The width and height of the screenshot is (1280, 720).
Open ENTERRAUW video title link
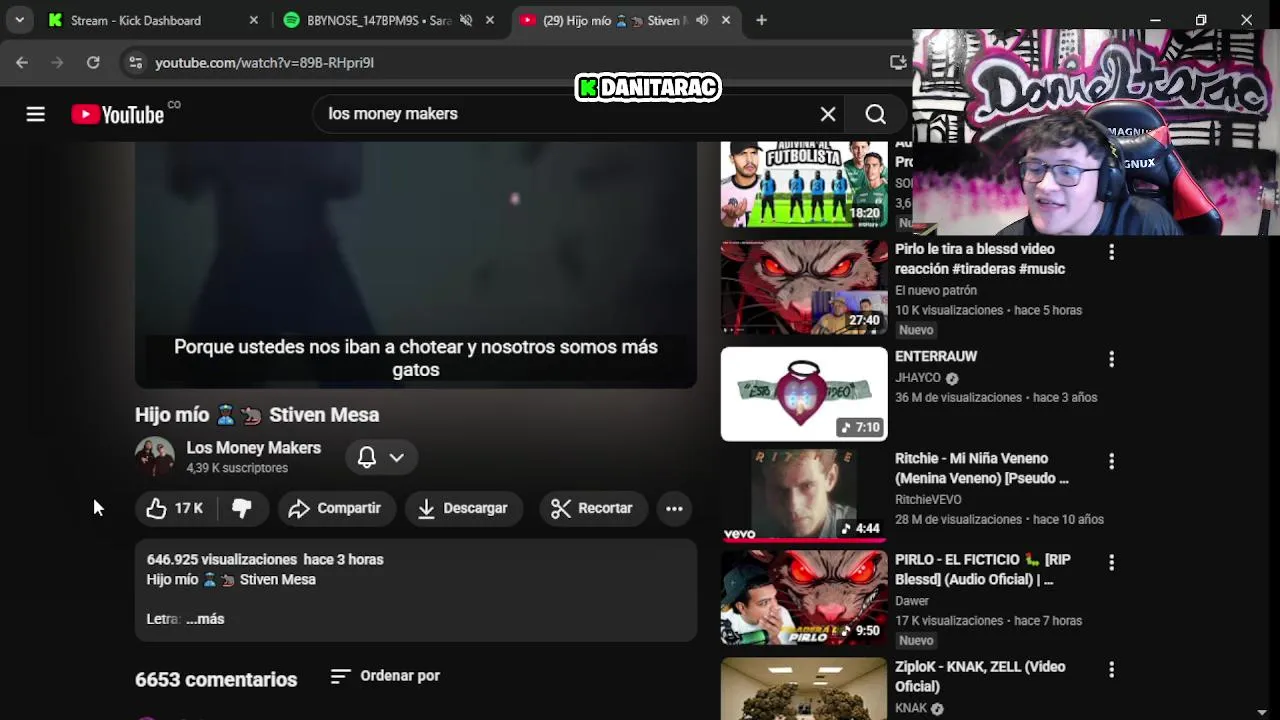click(936, 356)
